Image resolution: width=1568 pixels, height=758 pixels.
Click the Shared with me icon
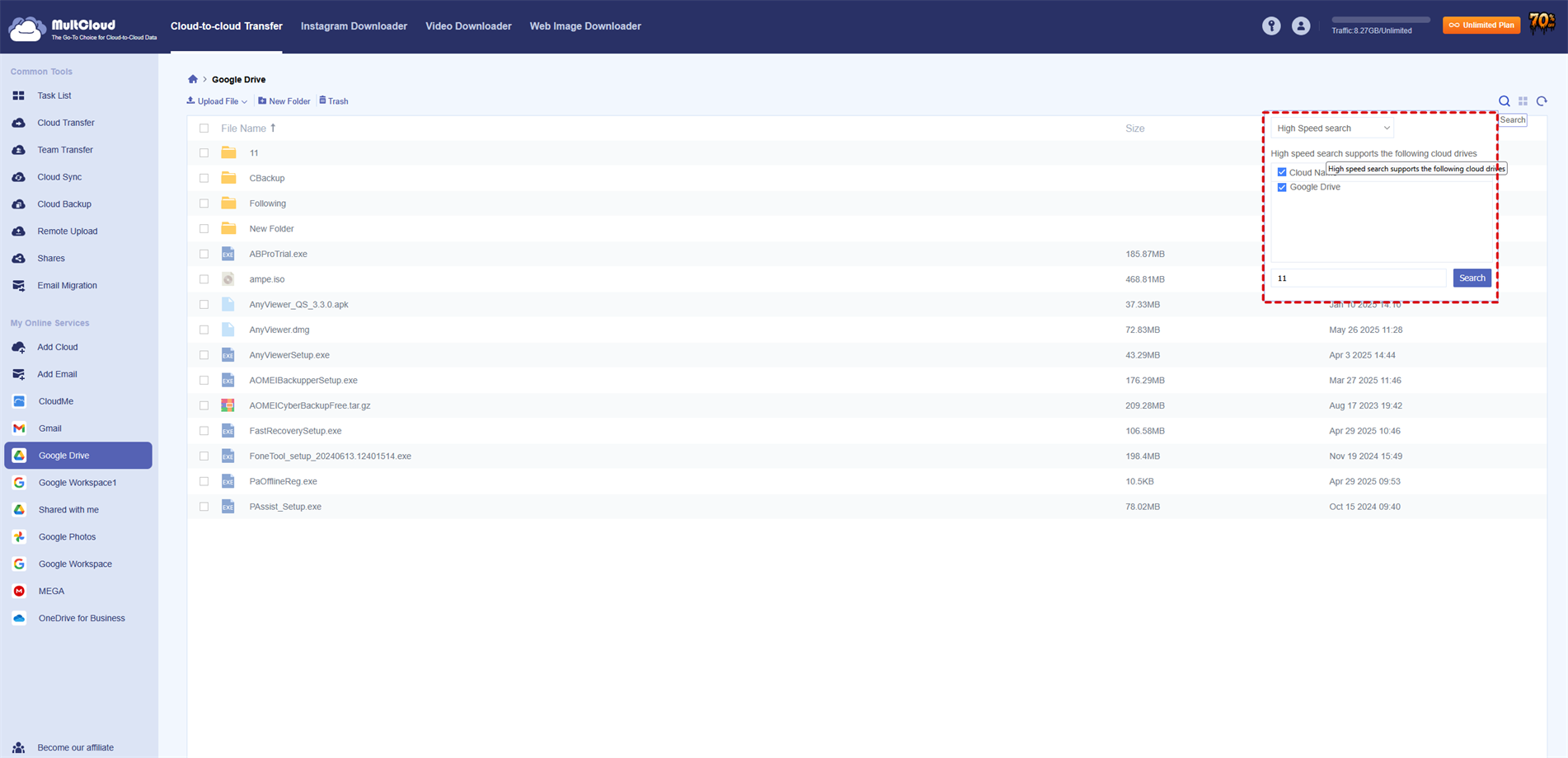pyautogui.click(x=19, y=510)
